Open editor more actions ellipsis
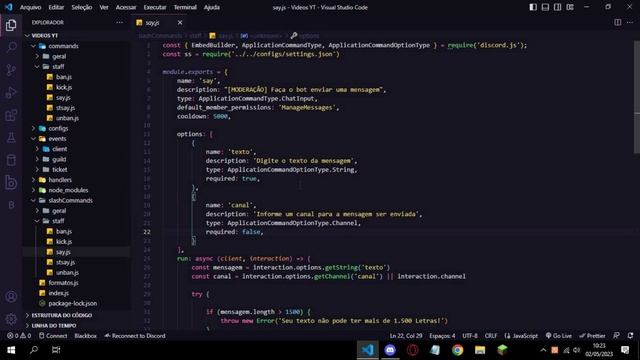Screen dimensions: 640x360 coord(630,22)
